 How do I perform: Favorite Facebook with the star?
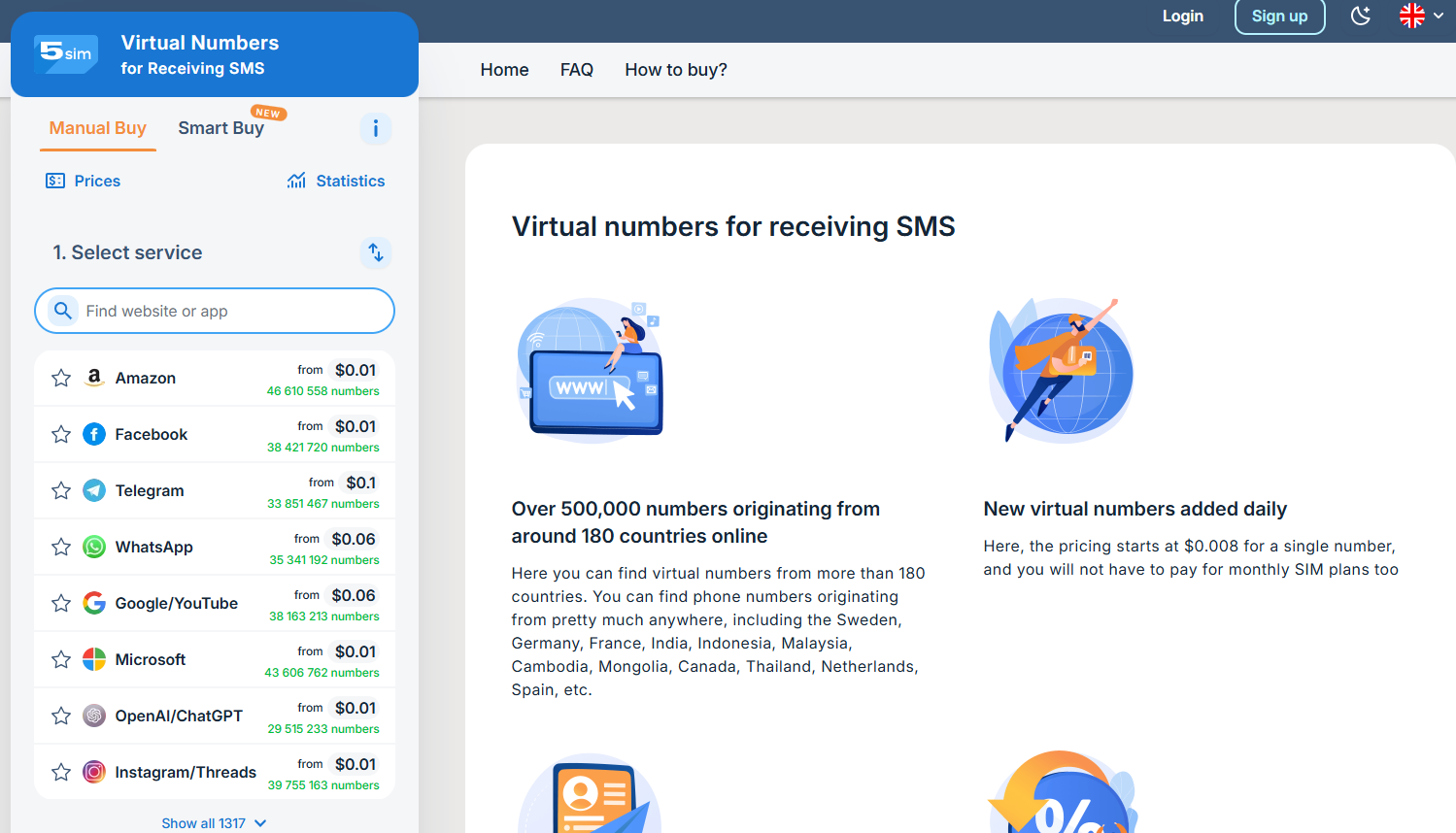coord(61,434)
